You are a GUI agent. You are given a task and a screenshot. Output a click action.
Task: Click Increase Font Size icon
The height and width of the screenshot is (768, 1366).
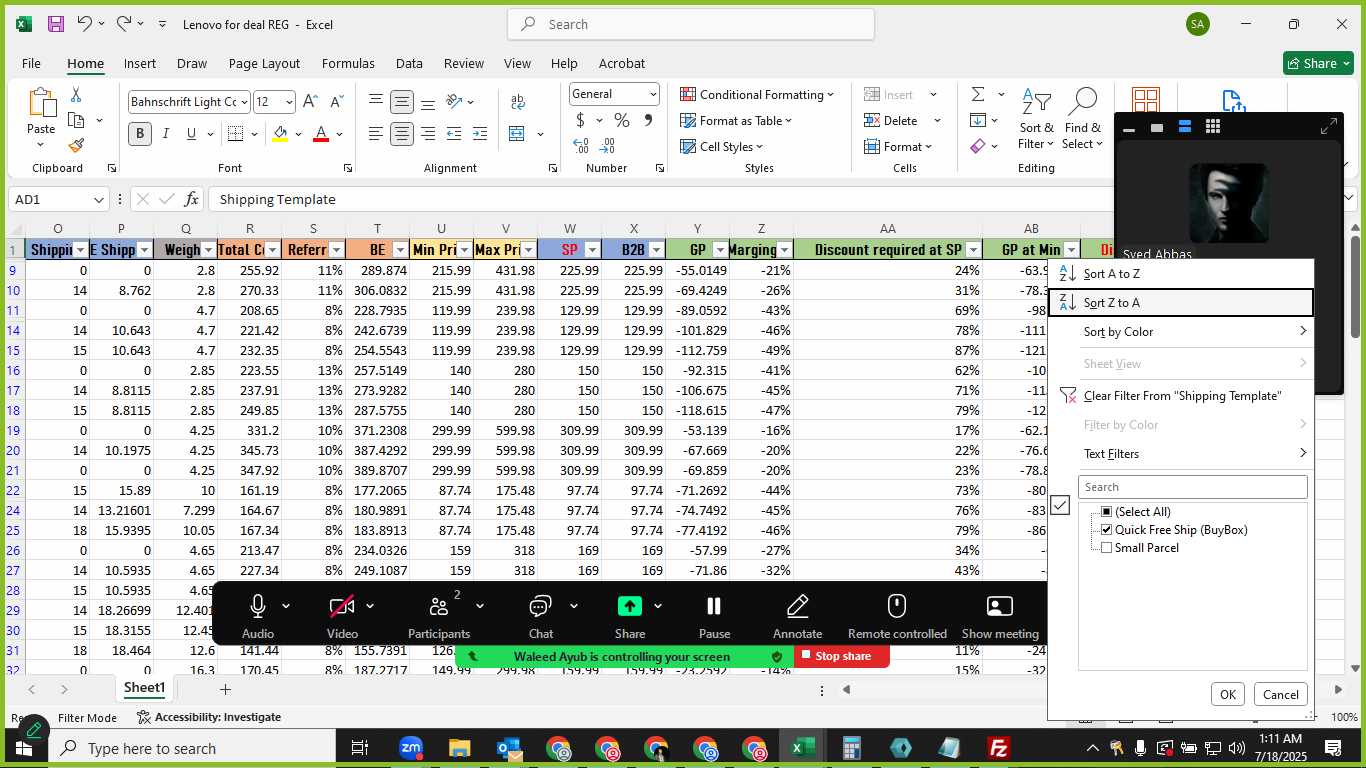[310, 101]
